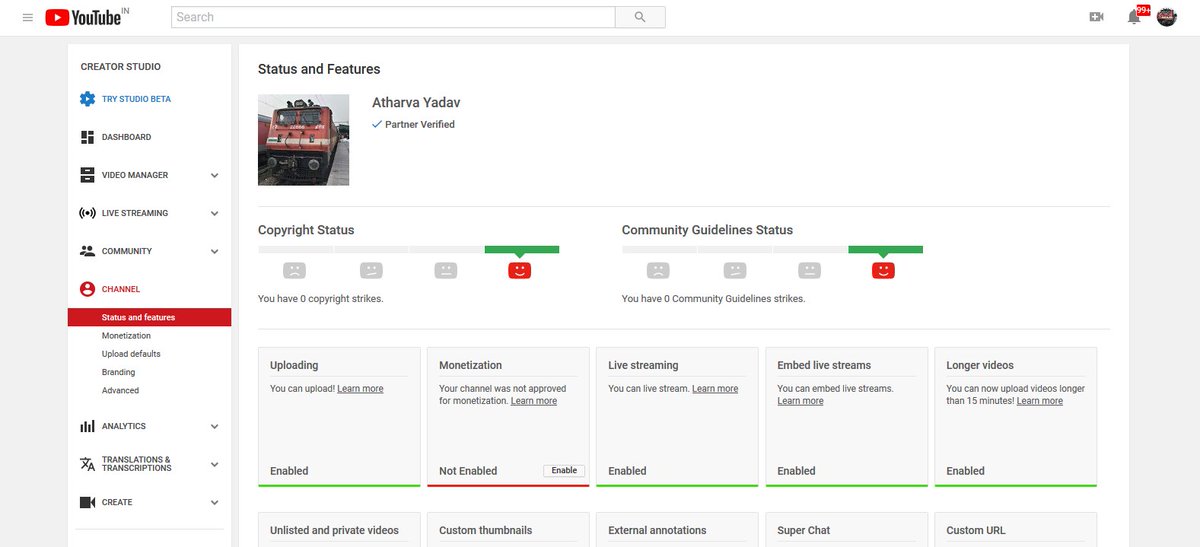Expand the Community section chevron

pyautogui.click(x=214, y=251)
